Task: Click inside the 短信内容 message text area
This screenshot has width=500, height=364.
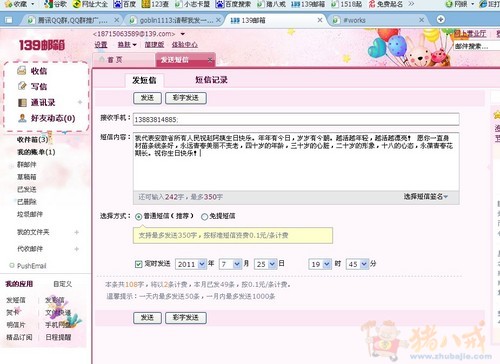Action: [x=296, y=162]
